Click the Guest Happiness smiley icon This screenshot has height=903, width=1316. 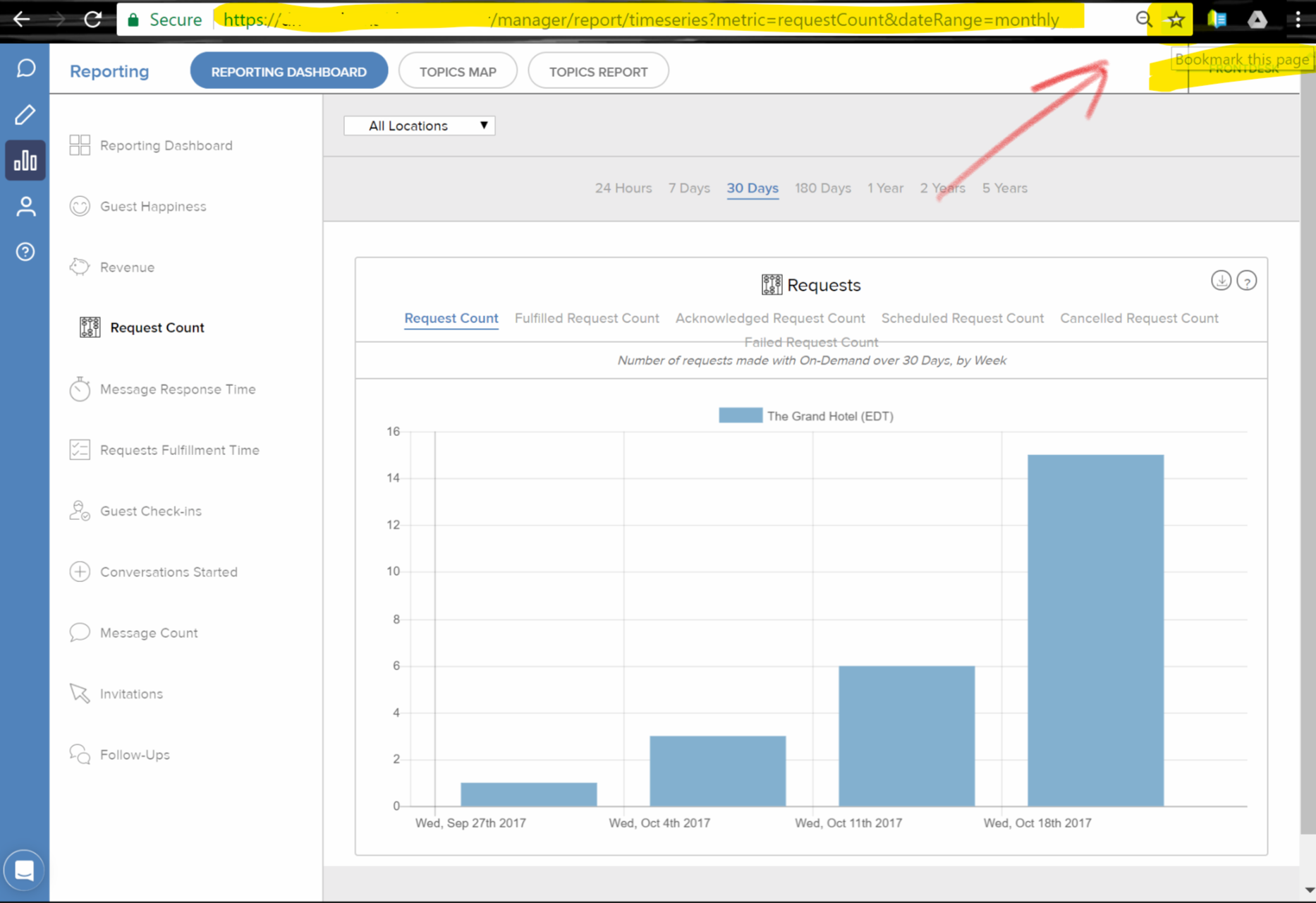tap(80, 206)
